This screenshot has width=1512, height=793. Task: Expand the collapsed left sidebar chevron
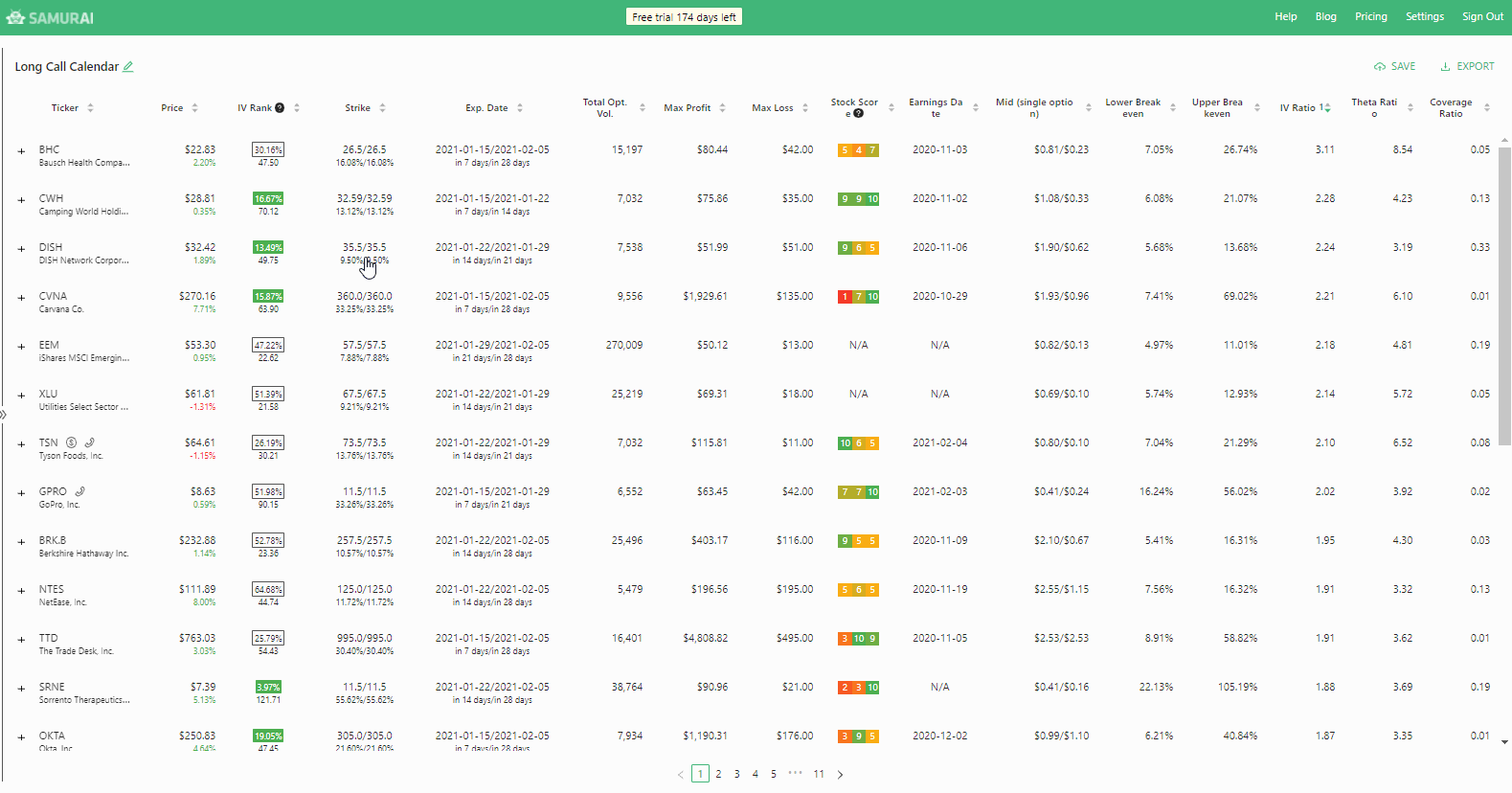coord(3,415)
